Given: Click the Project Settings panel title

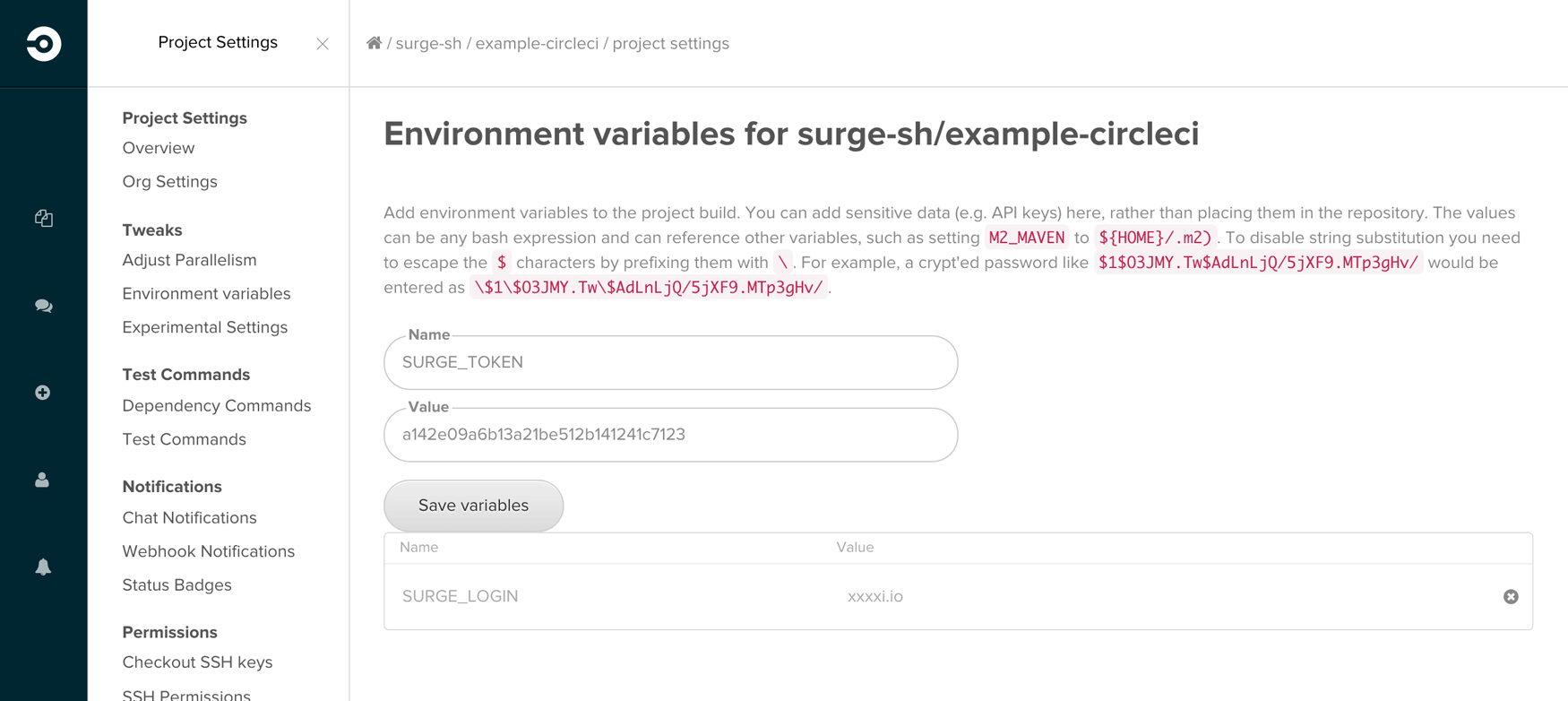Looking at the screenshot, I should (218, 42).
